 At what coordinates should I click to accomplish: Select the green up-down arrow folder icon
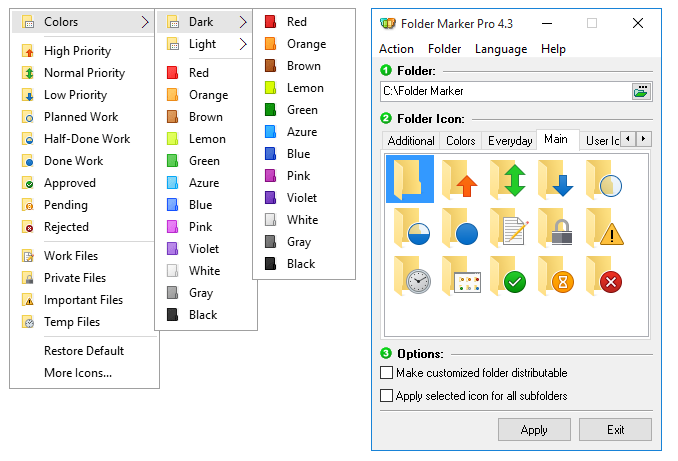509,180
